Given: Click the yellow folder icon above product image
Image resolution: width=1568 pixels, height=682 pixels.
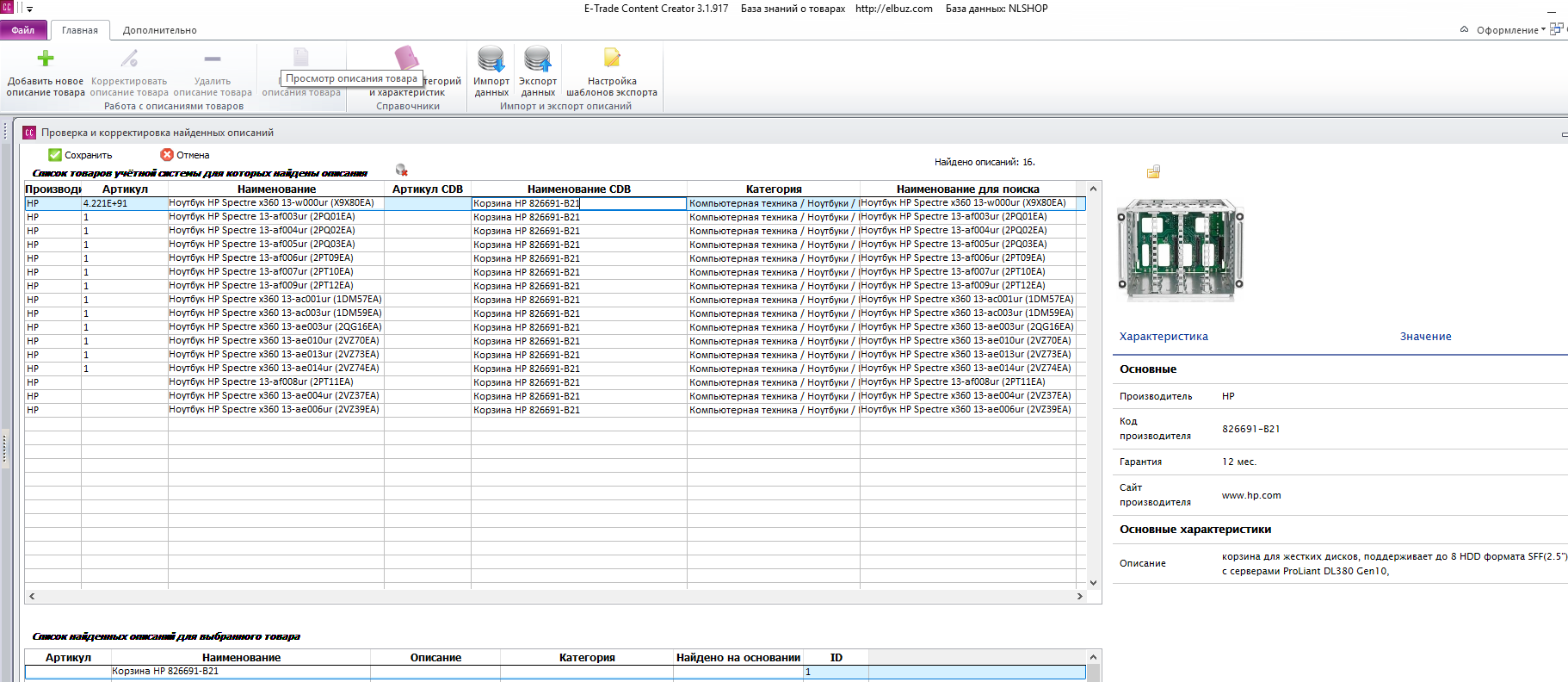Looking at the screenshot, I should coord(1154,172).
